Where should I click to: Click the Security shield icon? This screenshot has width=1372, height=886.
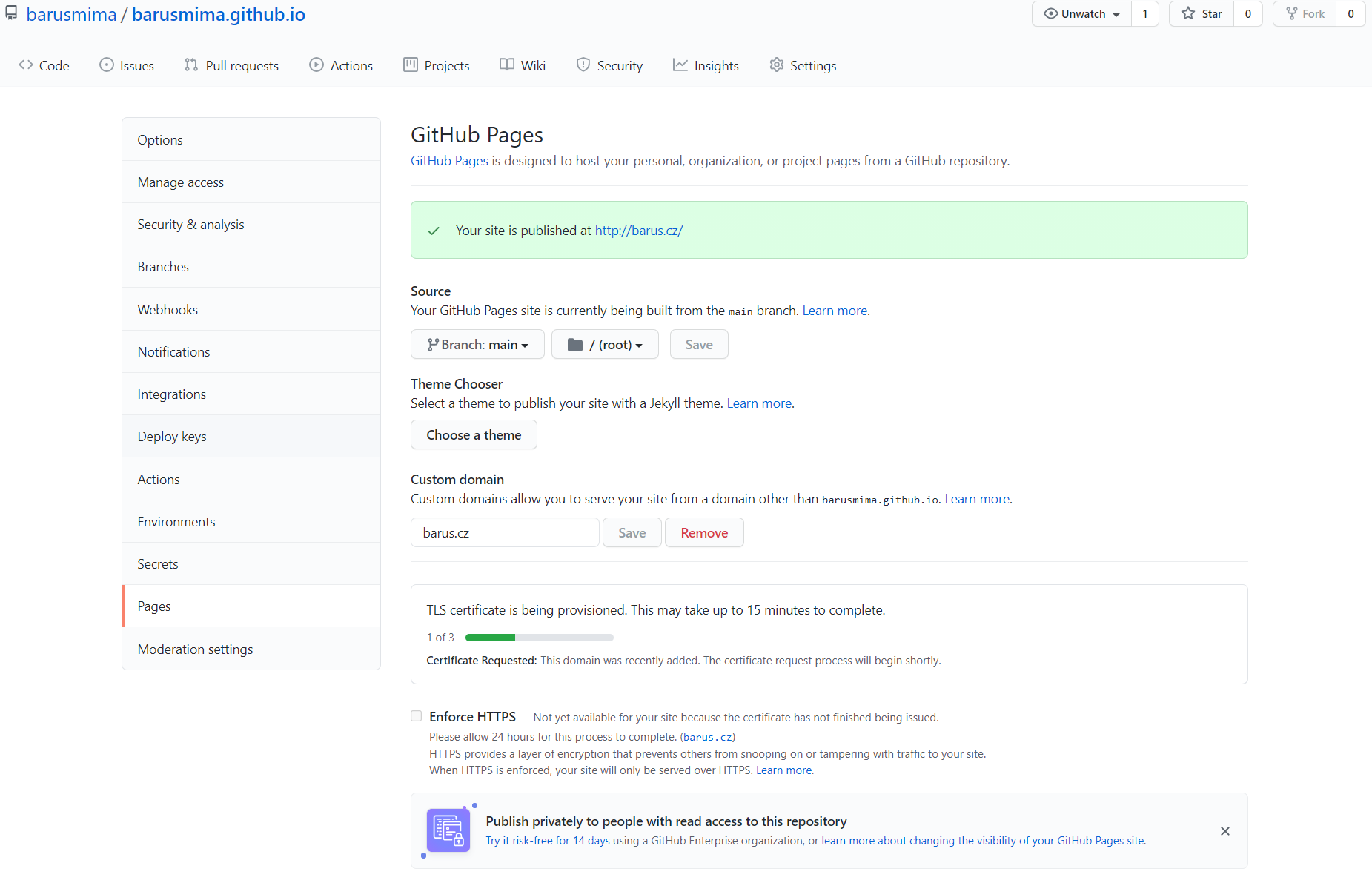coord(583,65)
